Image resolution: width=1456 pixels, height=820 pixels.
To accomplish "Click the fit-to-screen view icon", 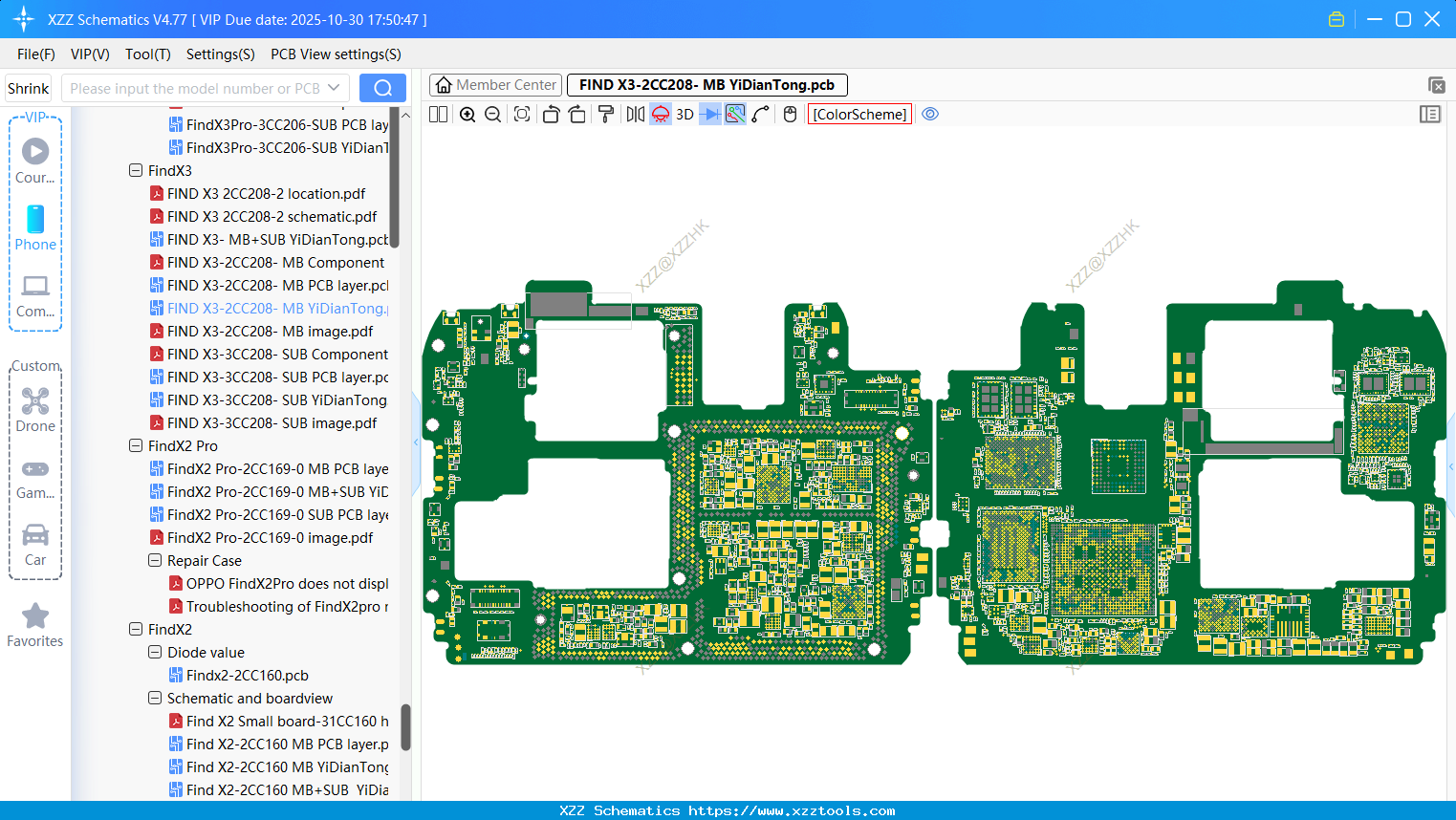I will pos(522,115).
